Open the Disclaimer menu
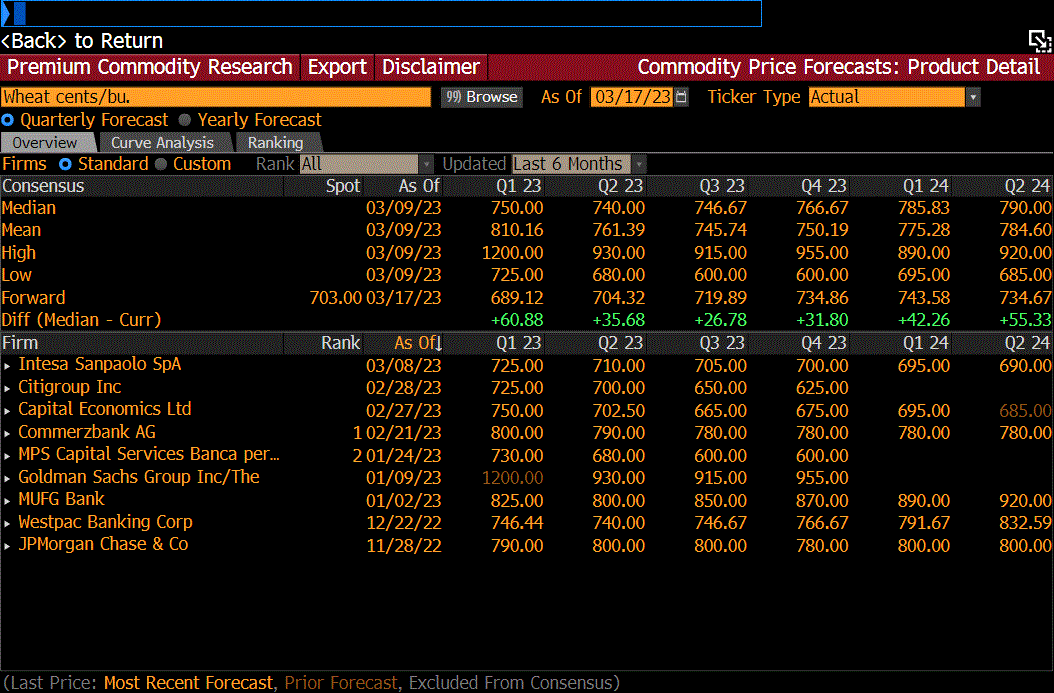This screenshot has height=693, width=1054. point(431,67)
